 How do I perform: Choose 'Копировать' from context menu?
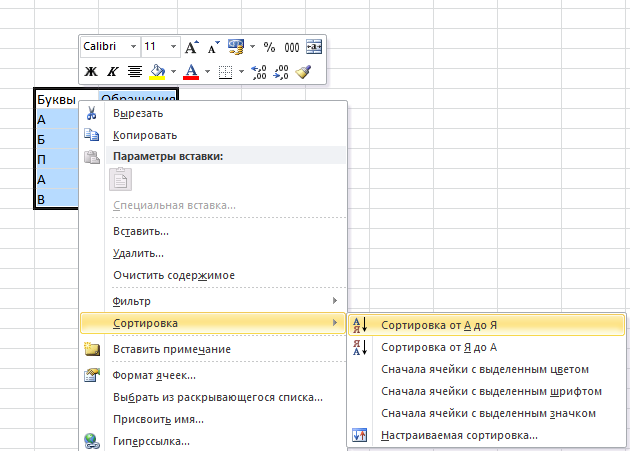click(145, 135)
